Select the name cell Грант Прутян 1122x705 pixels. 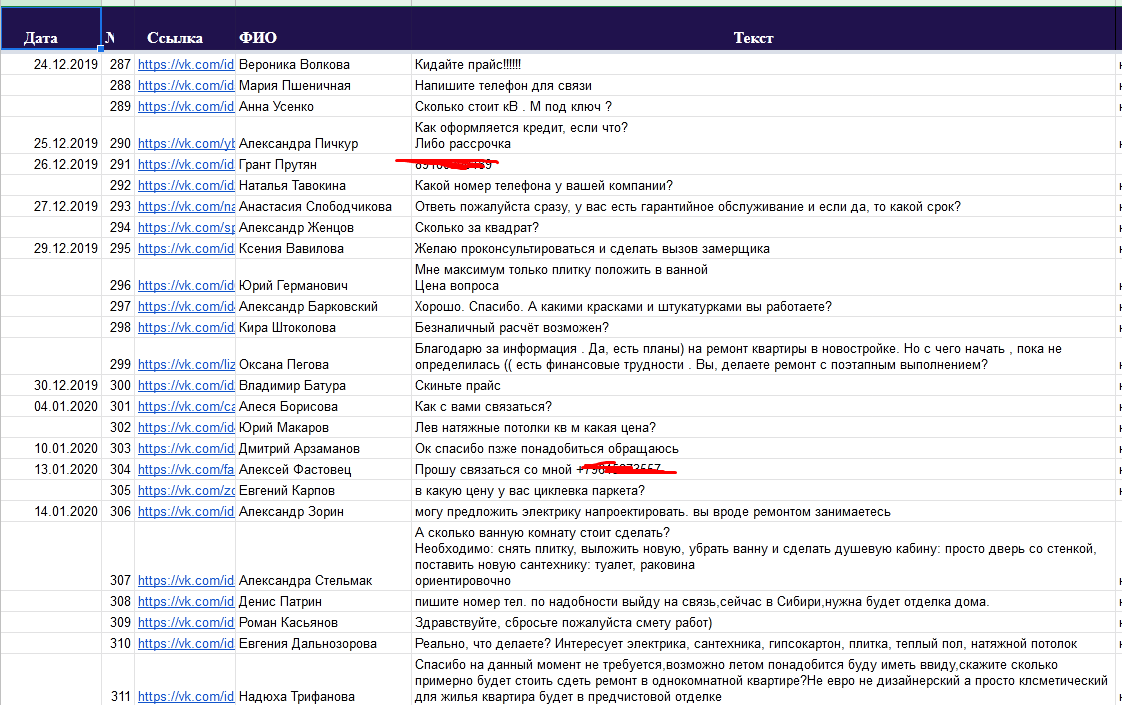(x=323, y=164)
